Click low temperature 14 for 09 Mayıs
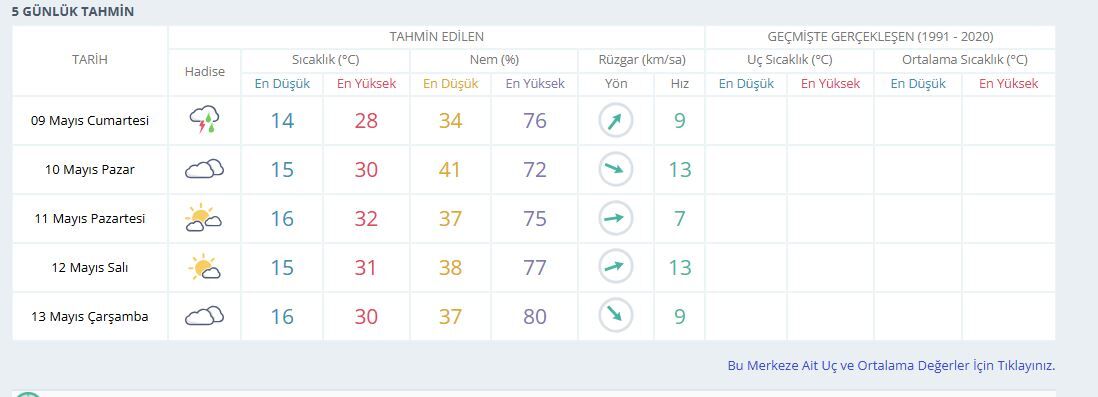This screenshot has height=397, width=1098. [x=282, y=120]
